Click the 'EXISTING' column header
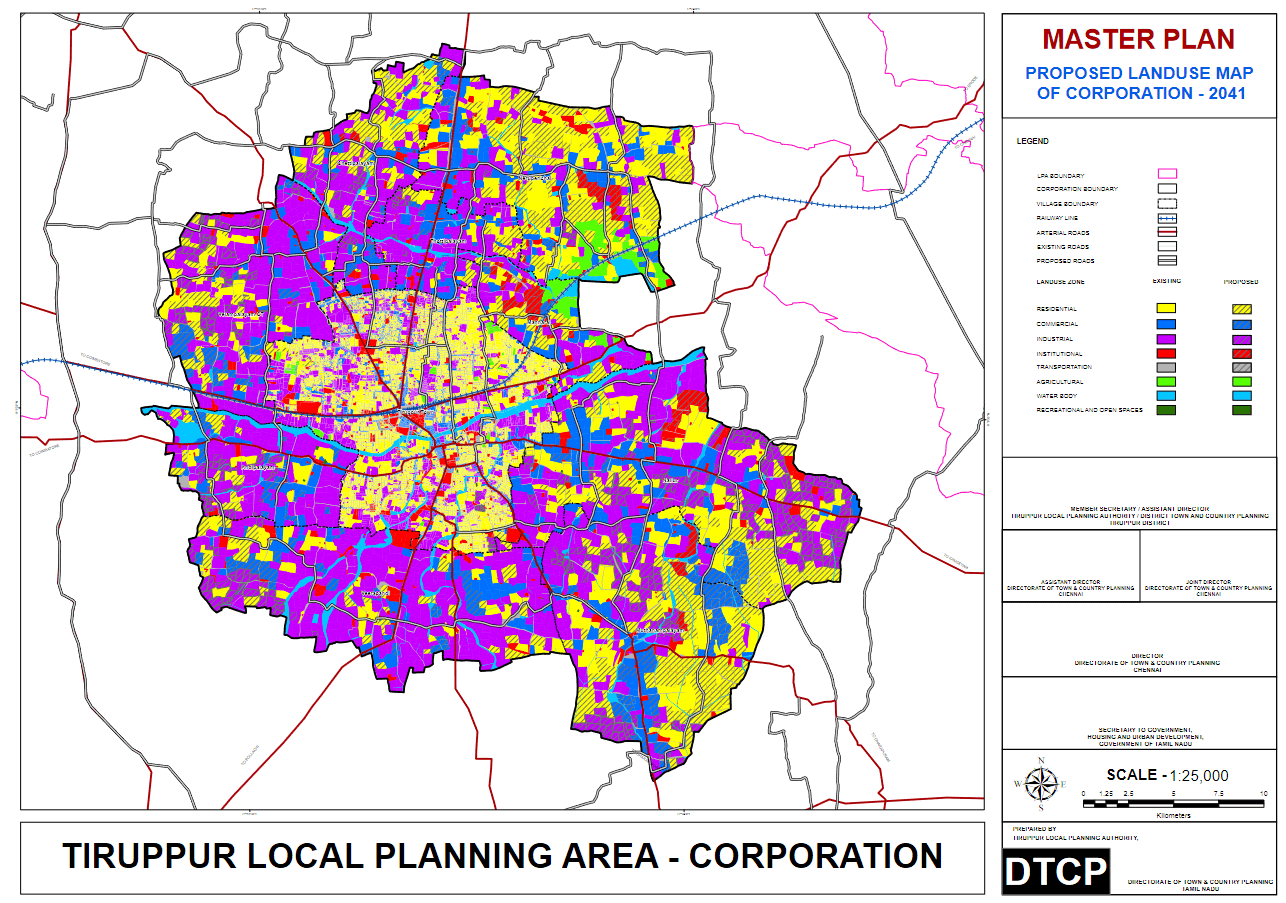 (x=1166, y=282)
